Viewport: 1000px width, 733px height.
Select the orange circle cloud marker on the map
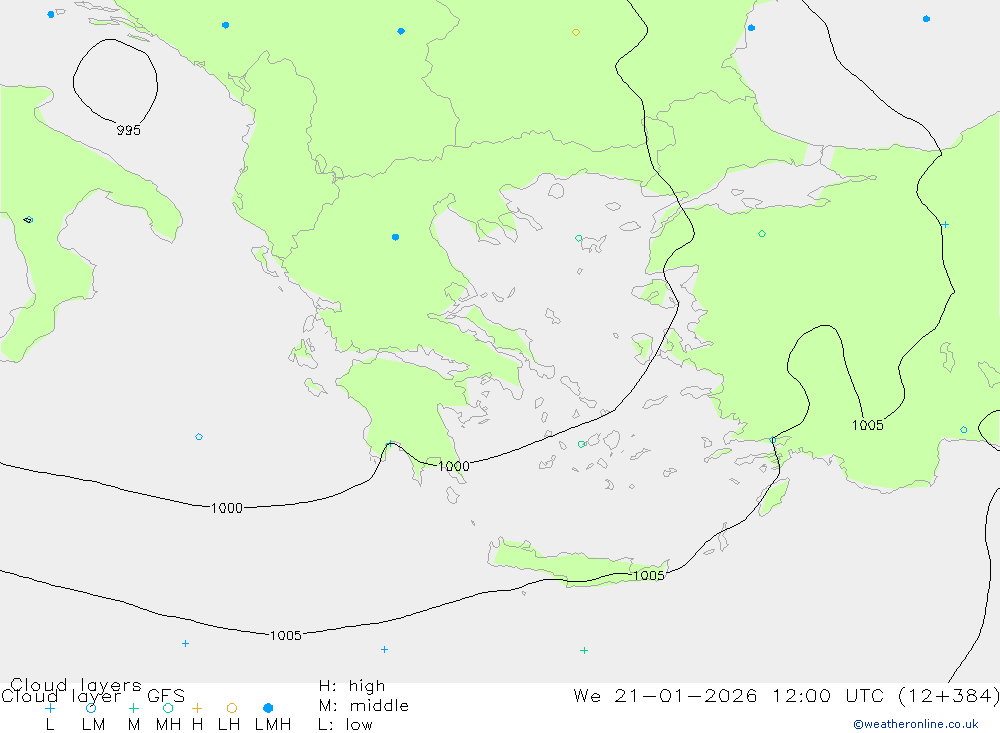tap(576, 32)
